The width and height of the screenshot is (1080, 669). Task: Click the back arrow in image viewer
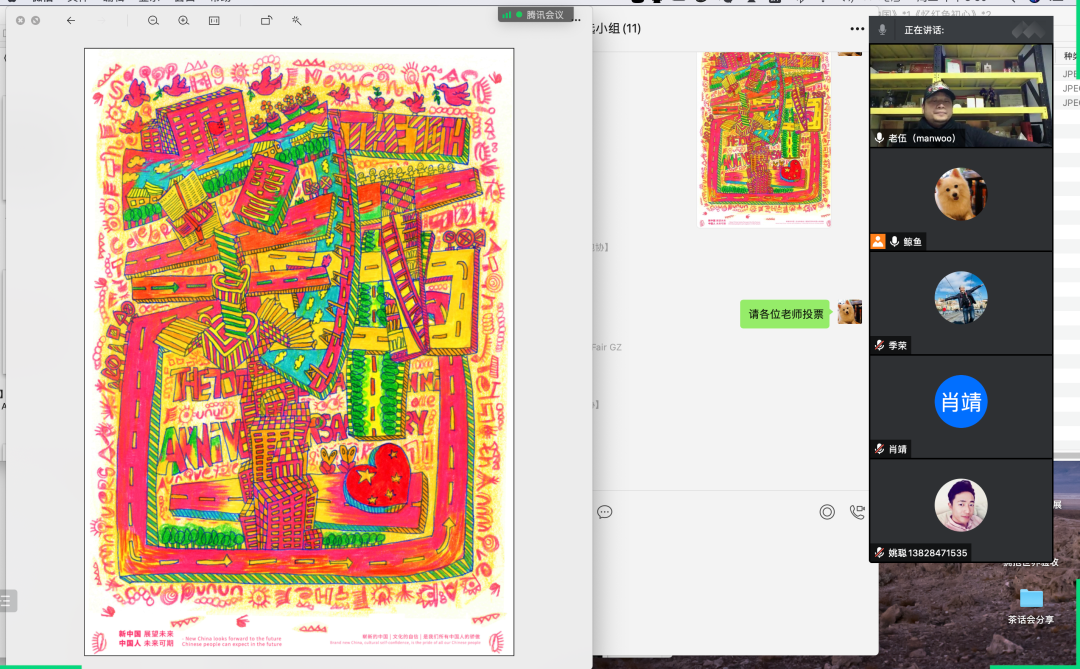[70, 20]
